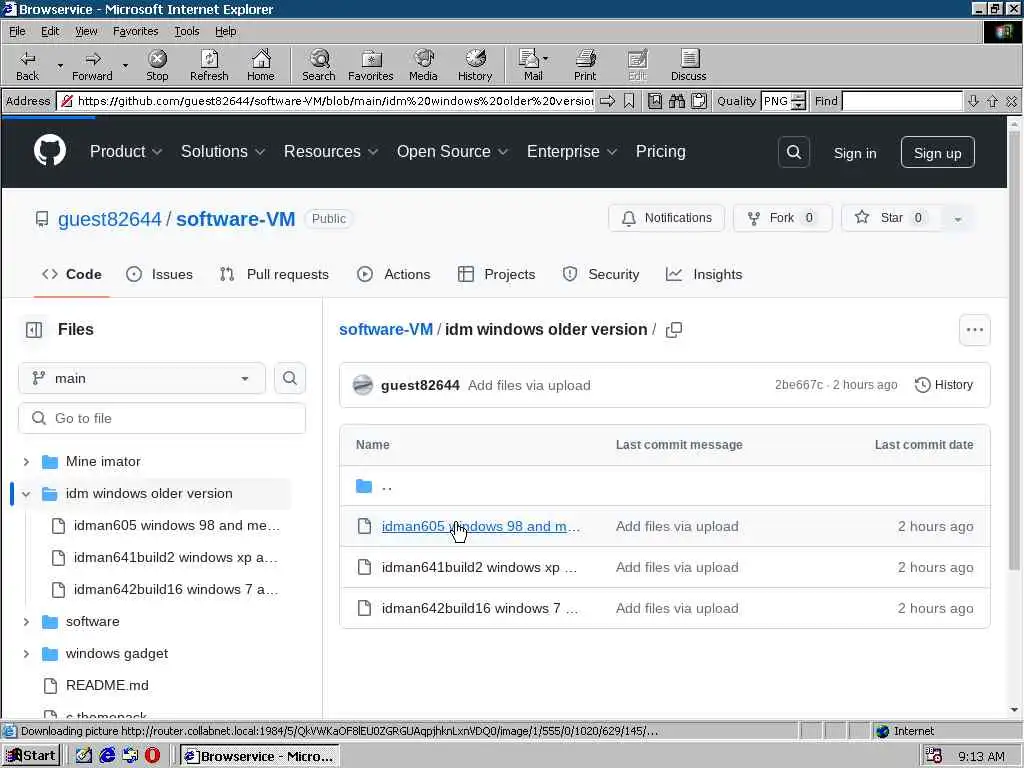This screenshot has height=768, width=1024.
Task: Collapse the idm windows older version folder
Action: click(x=26, y=494)
